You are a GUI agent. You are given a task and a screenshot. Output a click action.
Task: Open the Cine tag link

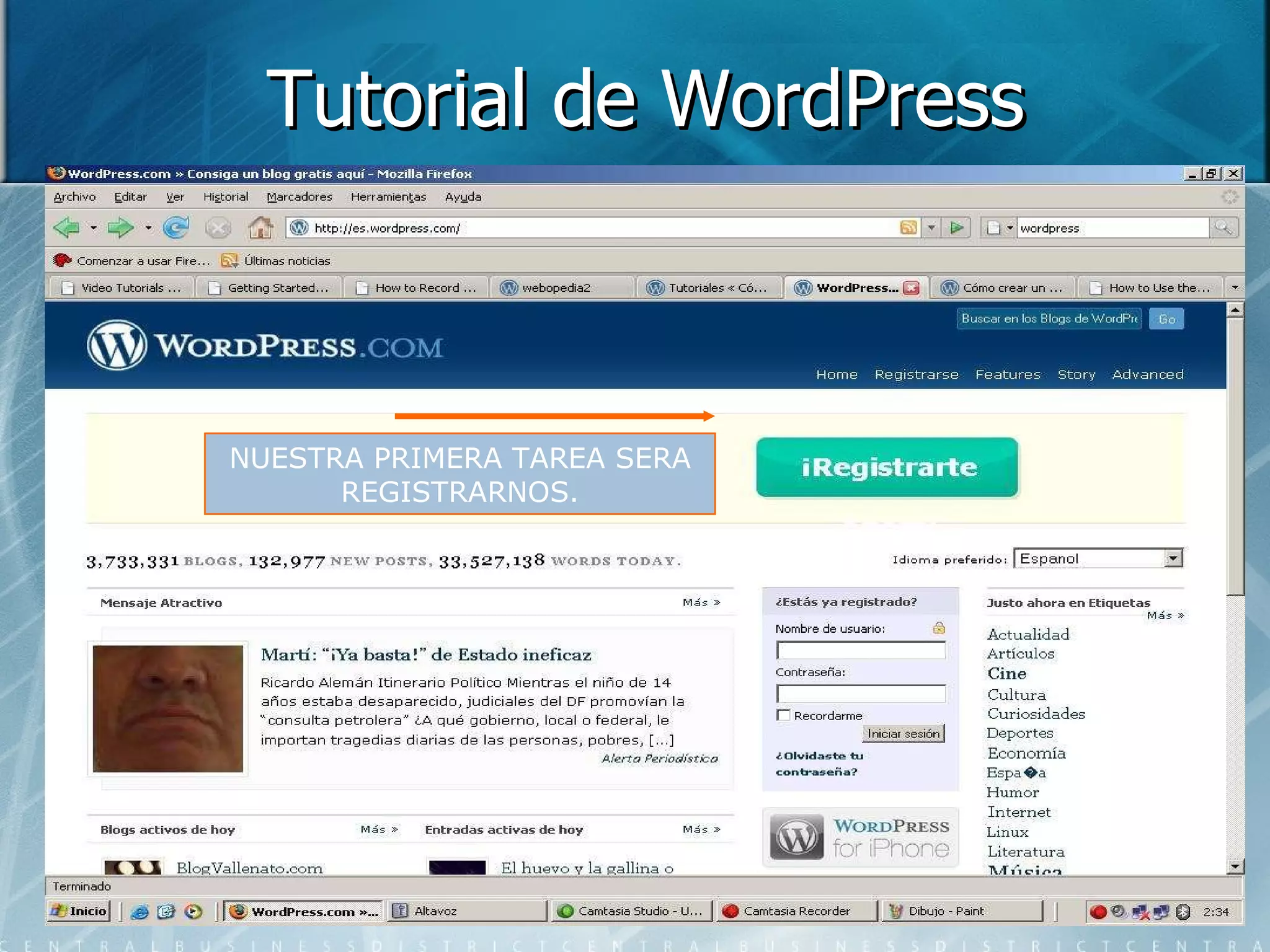1006,674
